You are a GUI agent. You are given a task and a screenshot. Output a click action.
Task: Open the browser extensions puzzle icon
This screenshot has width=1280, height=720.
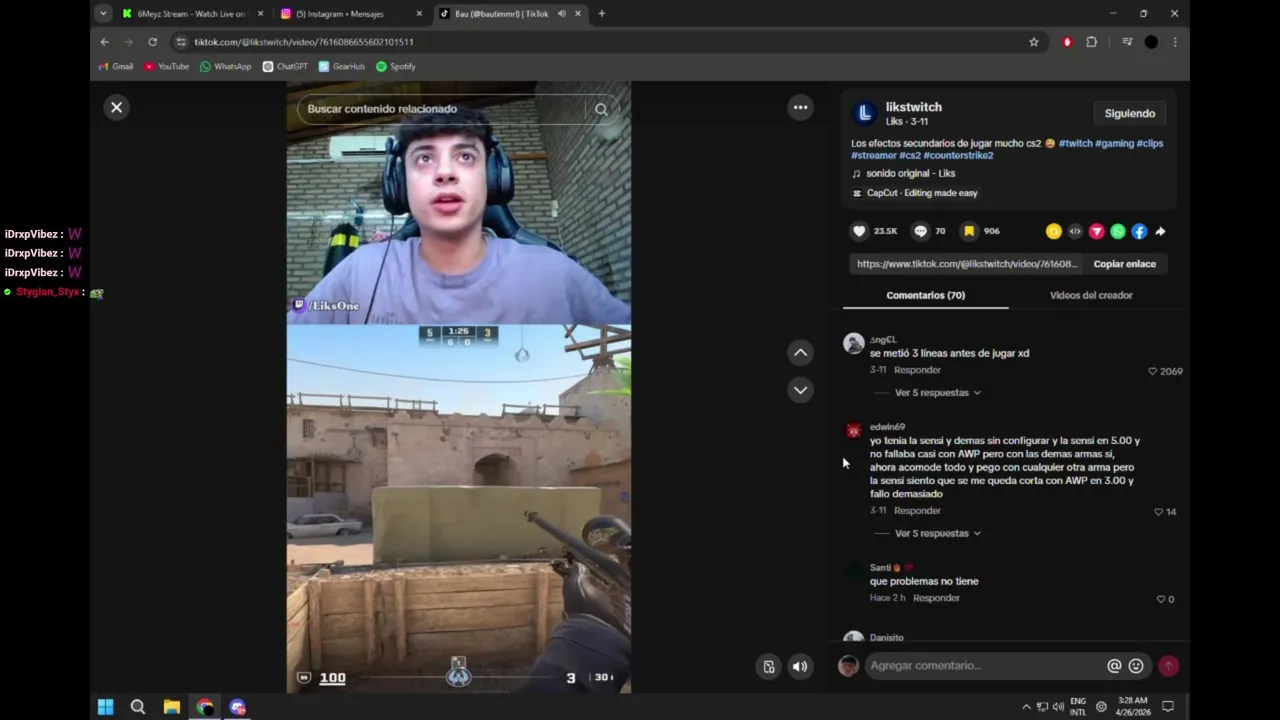pos(1091,42)
